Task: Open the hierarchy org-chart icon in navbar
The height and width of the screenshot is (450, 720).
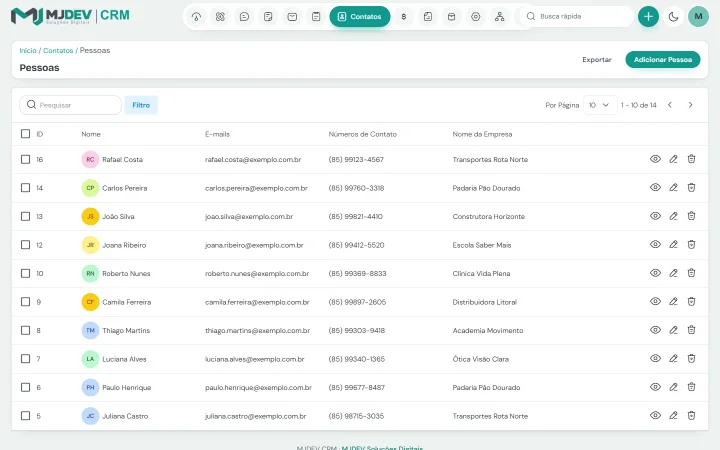Action: (500, 17)
